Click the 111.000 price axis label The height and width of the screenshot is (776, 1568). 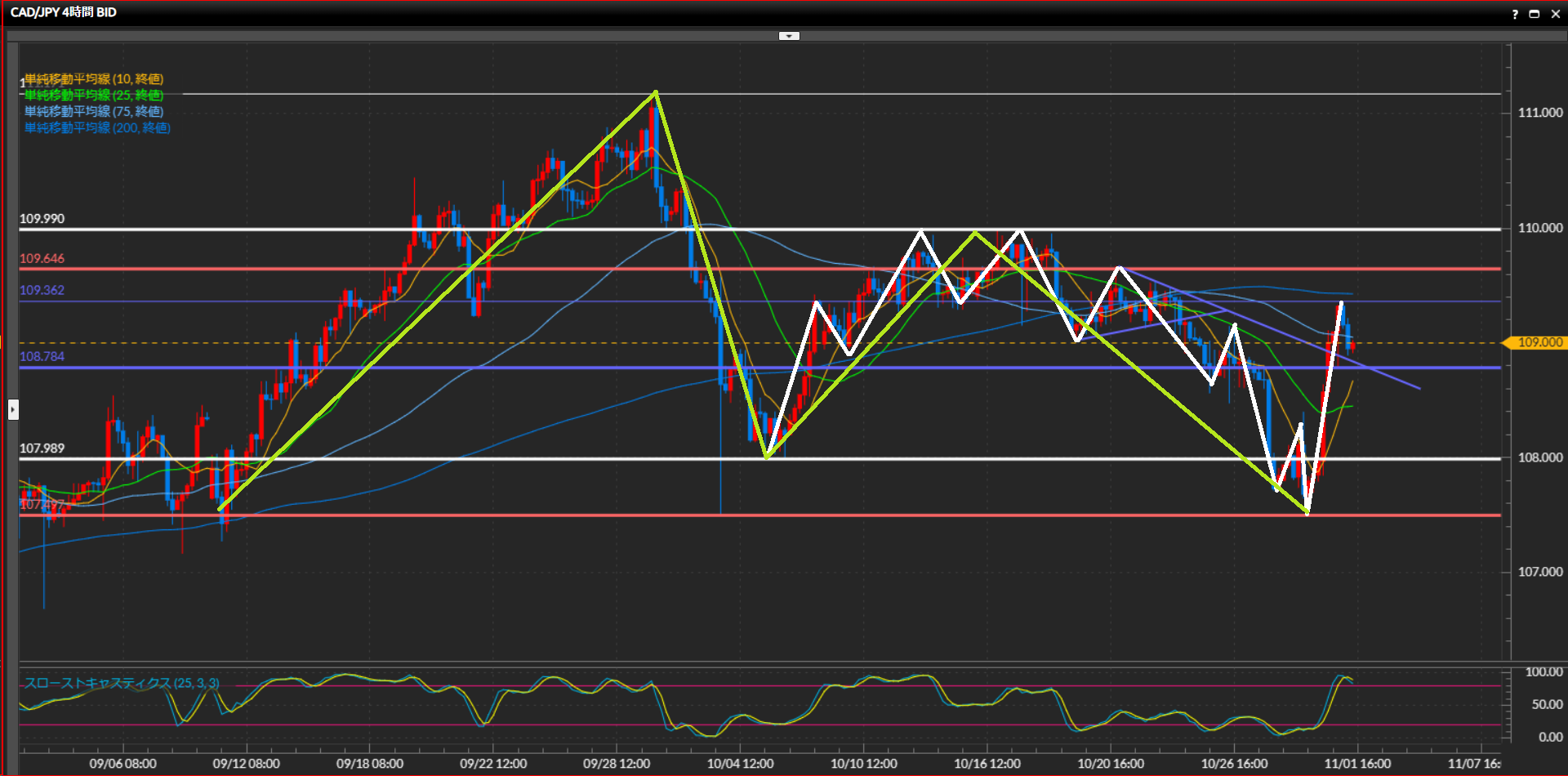(x=1539, y=113)
